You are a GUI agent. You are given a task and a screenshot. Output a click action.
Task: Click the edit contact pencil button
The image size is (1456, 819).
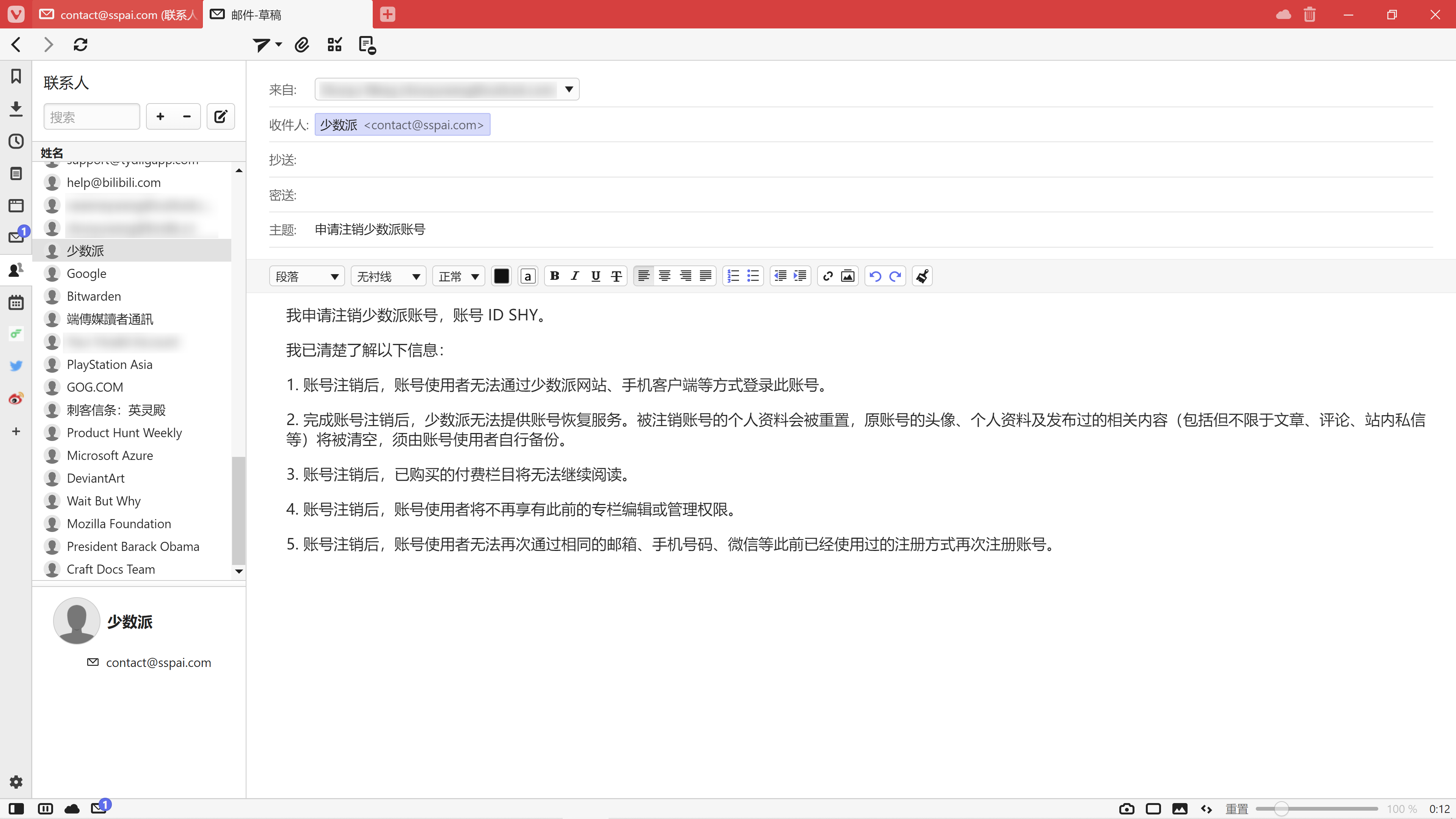[x=220, y=116]
